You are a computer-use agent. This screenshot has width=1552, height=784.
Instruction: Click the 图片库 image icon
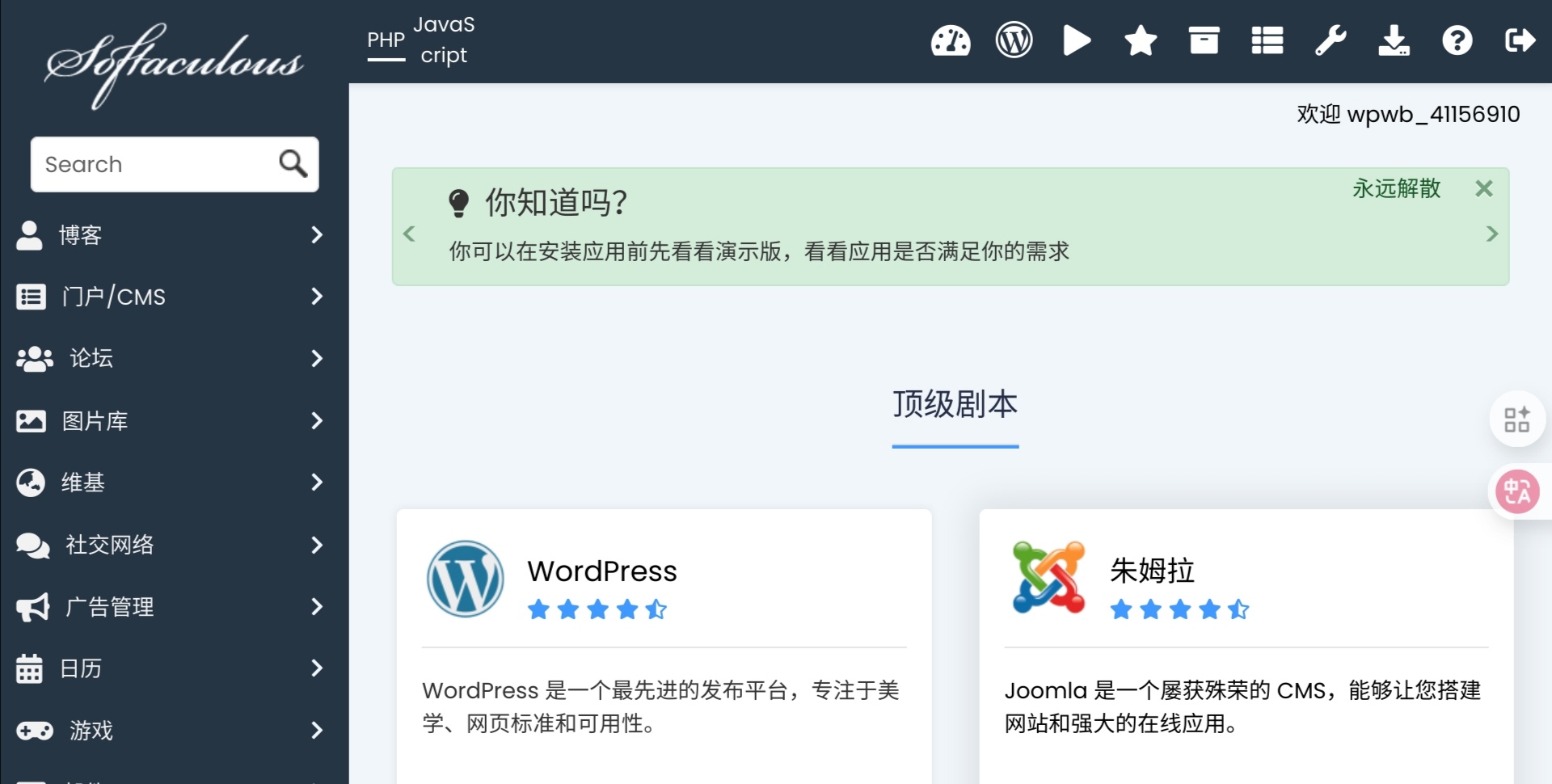[x=31, y=421]
